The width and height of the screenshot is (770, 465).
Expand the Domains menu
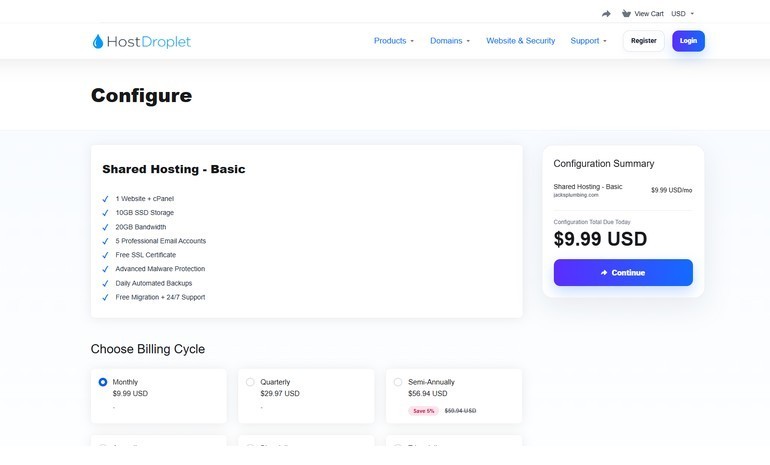coord(450,41)
